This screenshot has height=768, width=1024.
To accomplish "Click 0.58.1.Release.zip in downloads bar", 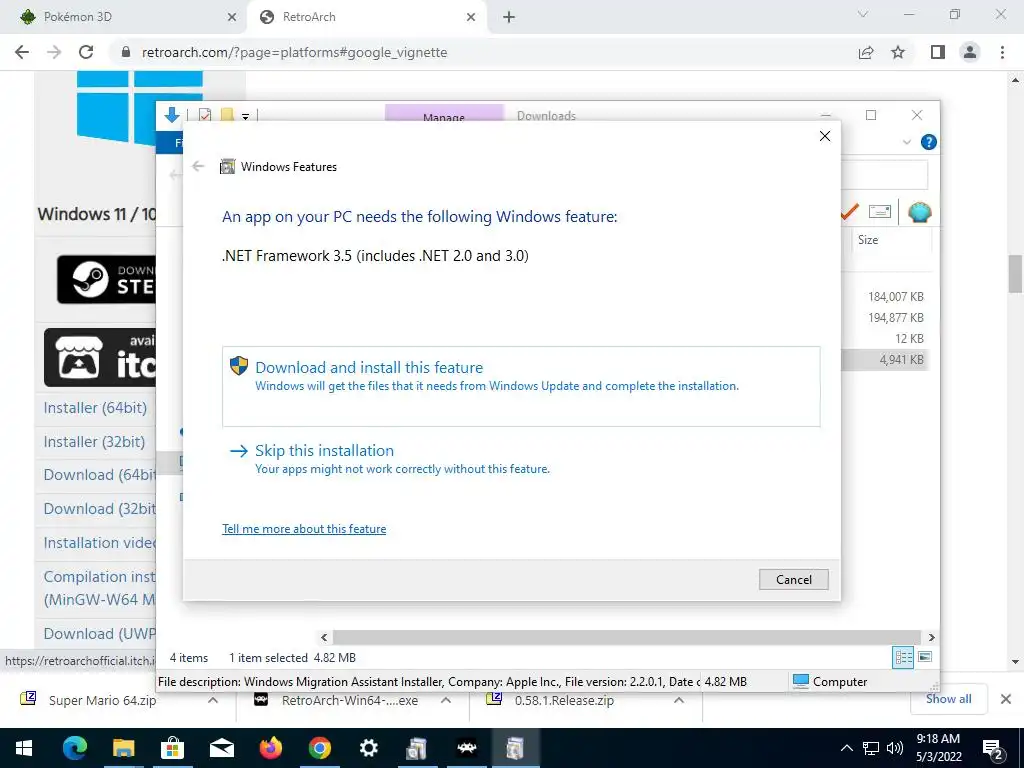I will [x=564, y=701].
